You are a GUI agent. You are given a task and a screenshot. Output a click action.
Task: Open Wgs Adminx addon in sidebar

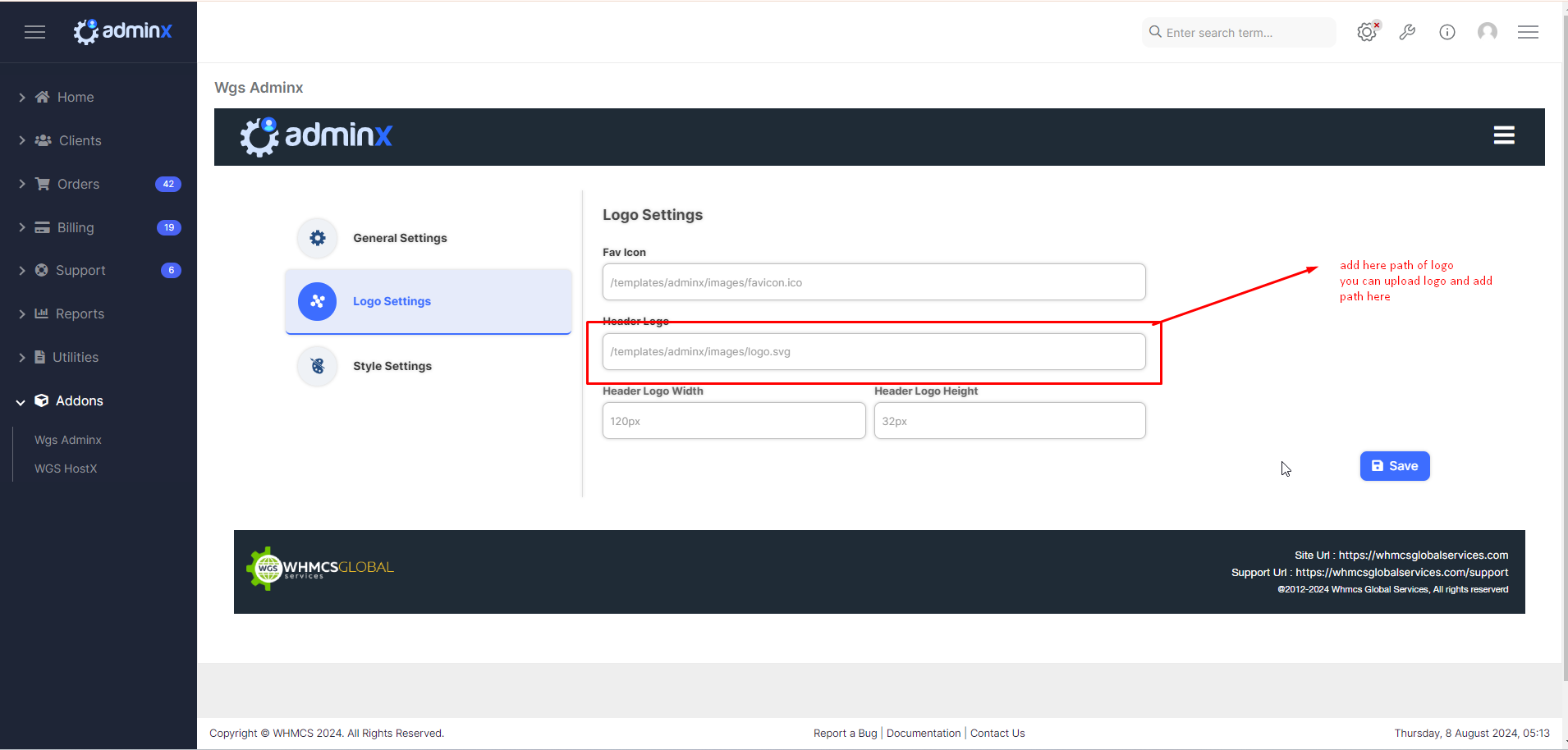tap(68, 440)
